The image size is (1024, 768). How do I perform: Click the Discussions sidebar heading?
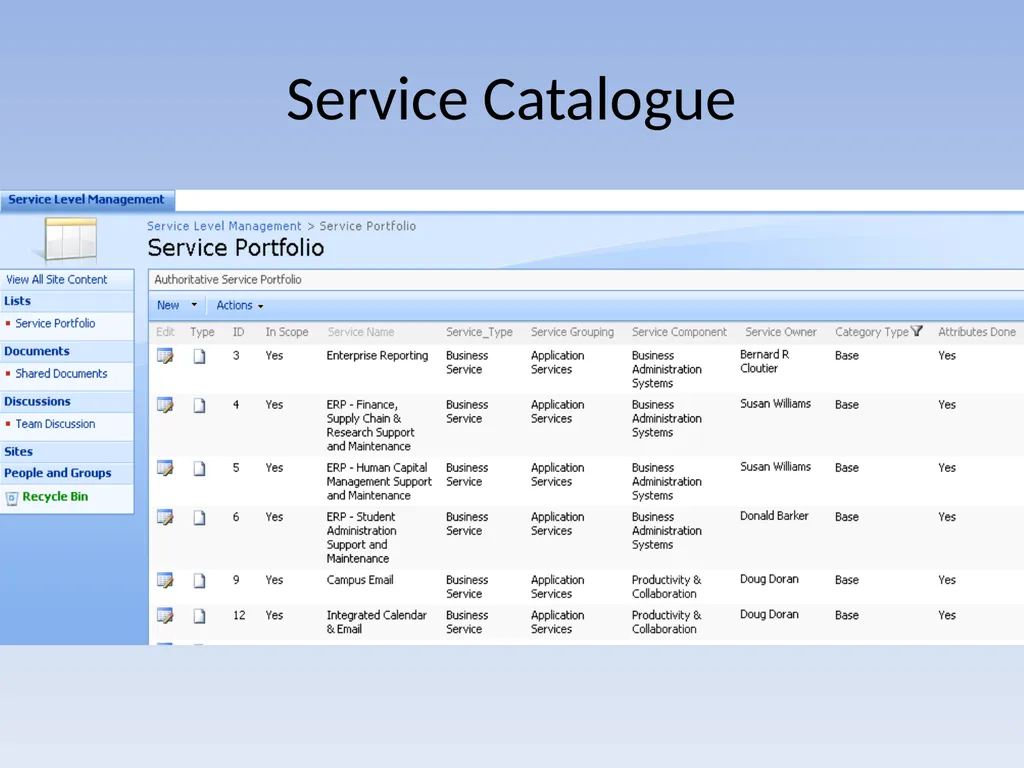37,402
